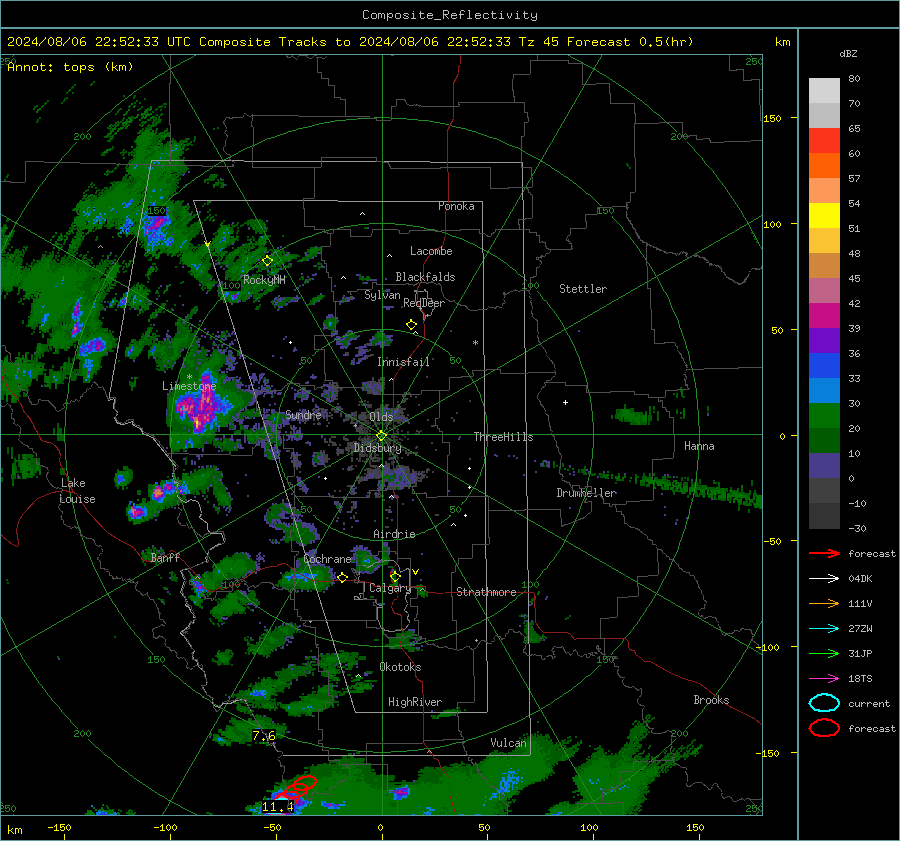Click the dBZ legend heading
Viewport: 900px width, 841px height.
pos(848,54)
